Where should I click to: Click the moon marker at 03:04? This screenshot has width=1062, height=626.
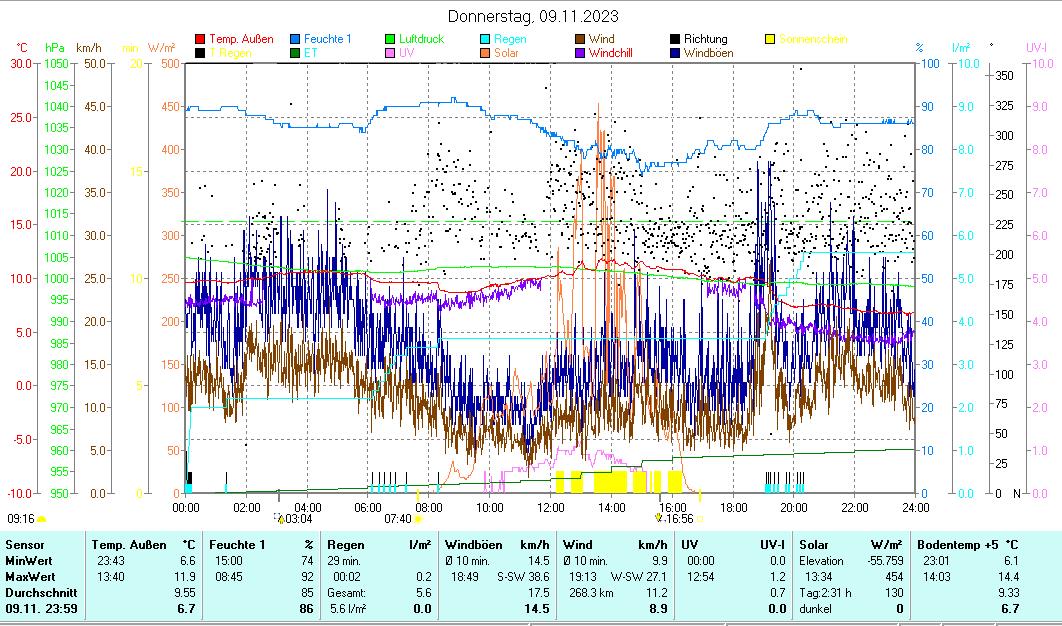(x=280, y=518)
